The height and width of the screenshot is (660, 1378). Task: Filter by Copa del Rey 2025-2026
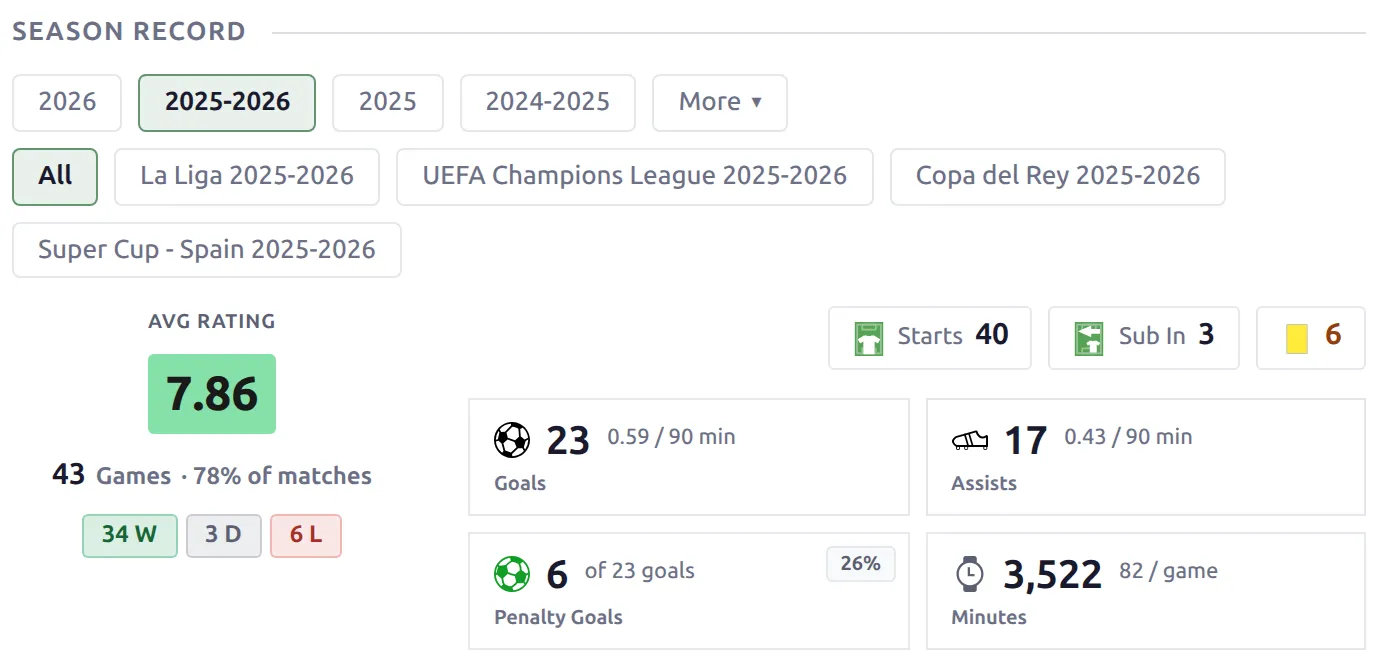click(1058, 177)
